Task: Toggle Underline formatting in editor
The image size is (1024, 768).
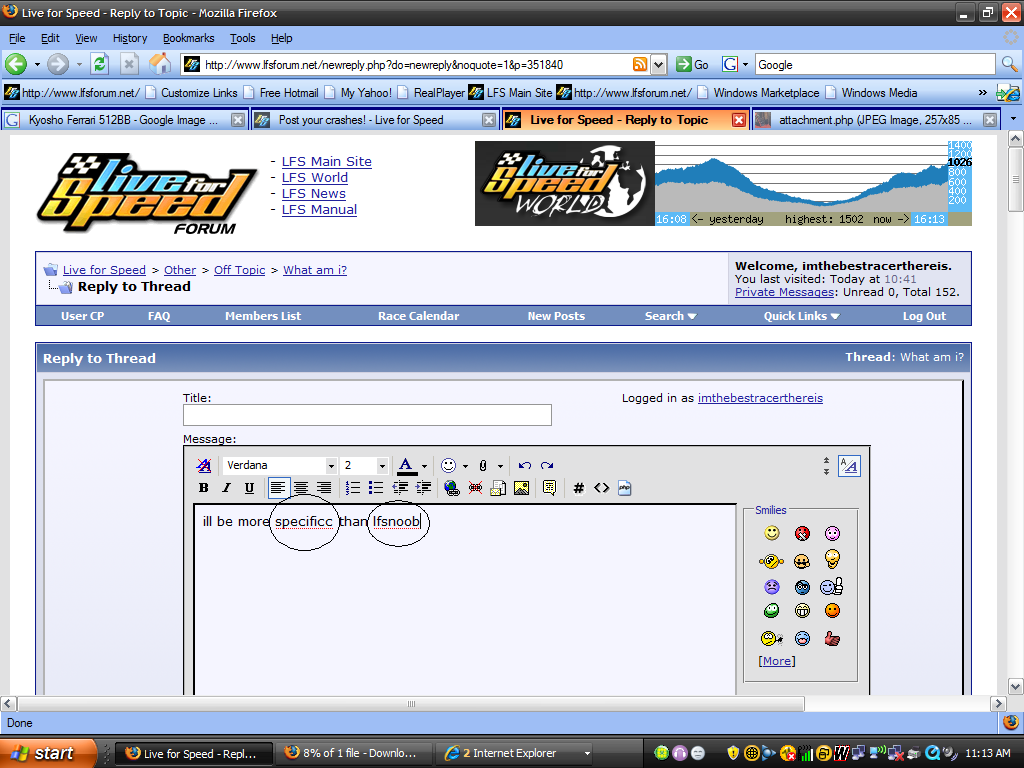Action: [x=249, y=488]
